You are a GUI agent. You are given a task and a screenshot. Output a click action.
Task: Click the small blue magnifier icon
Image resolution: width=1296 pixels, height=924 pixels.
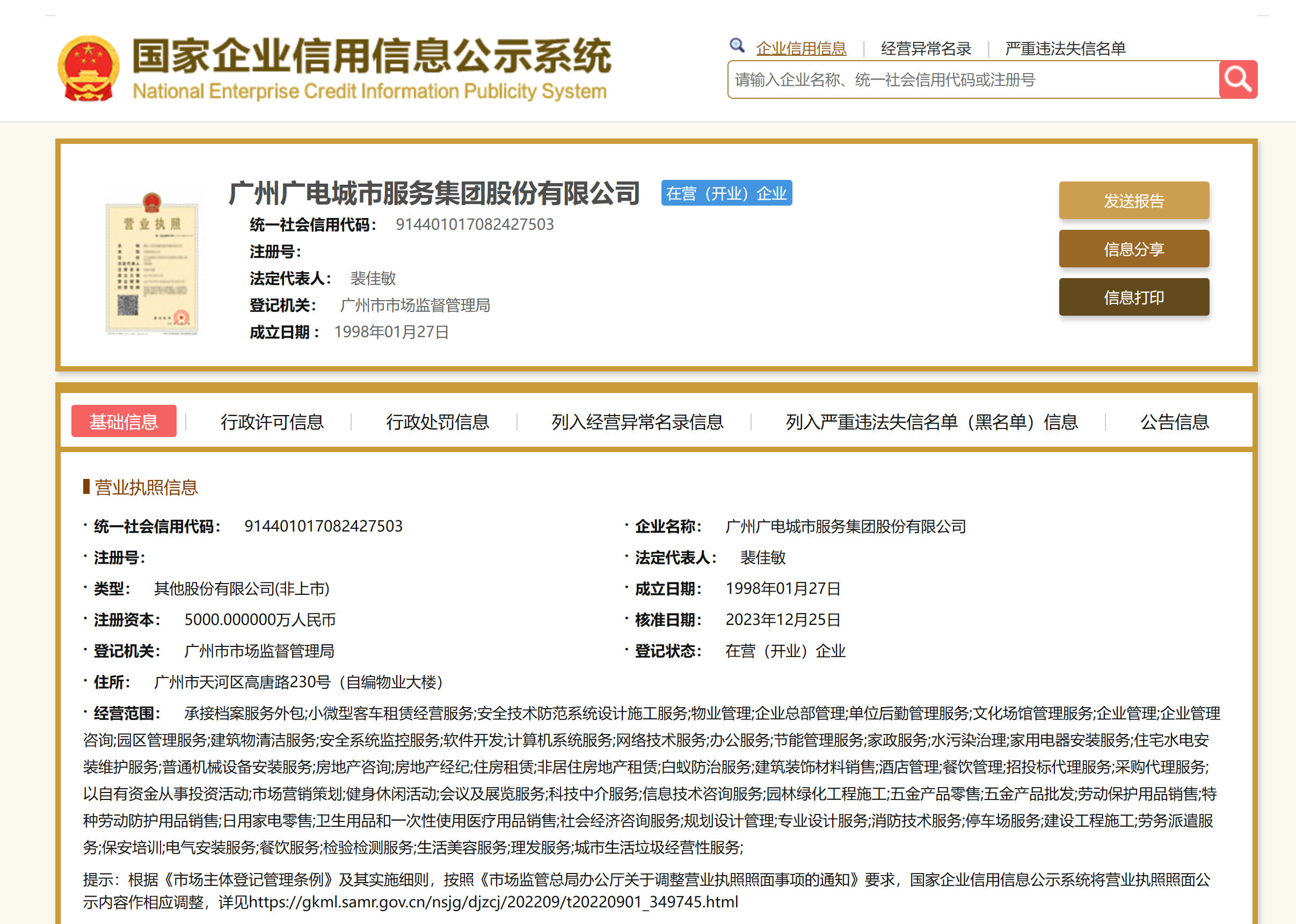pyautogui.click(x=737, y=46)
